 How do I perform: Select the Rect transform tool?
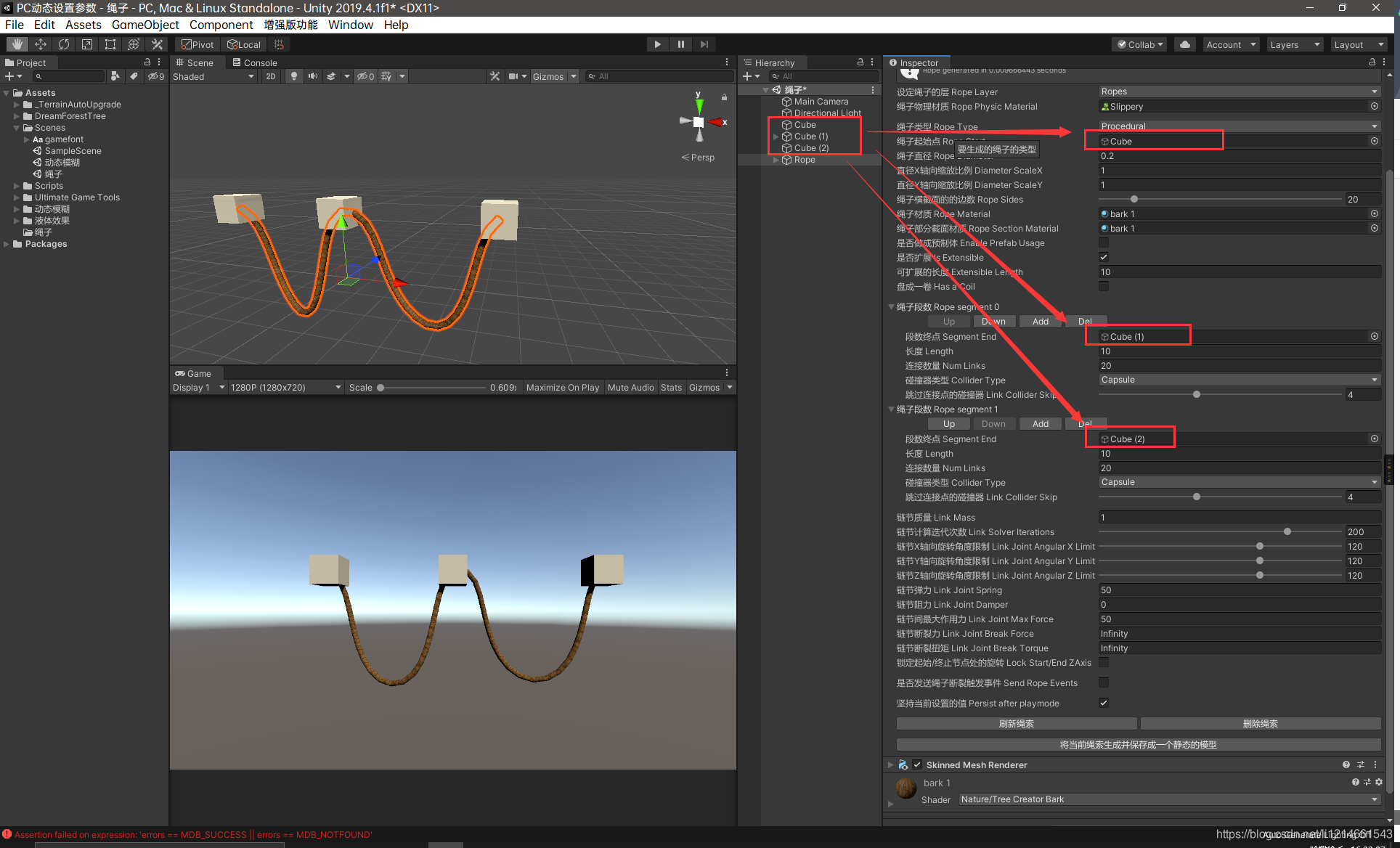110,44
